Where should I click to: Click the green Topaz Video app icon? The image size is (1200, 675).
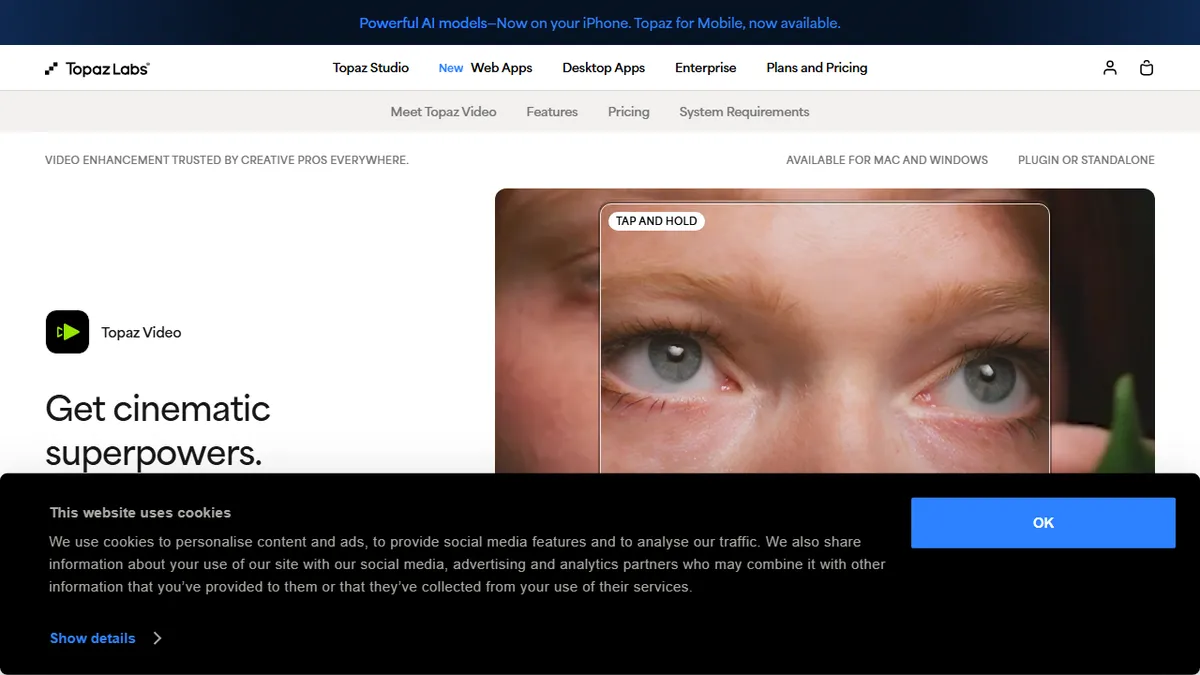67,332
